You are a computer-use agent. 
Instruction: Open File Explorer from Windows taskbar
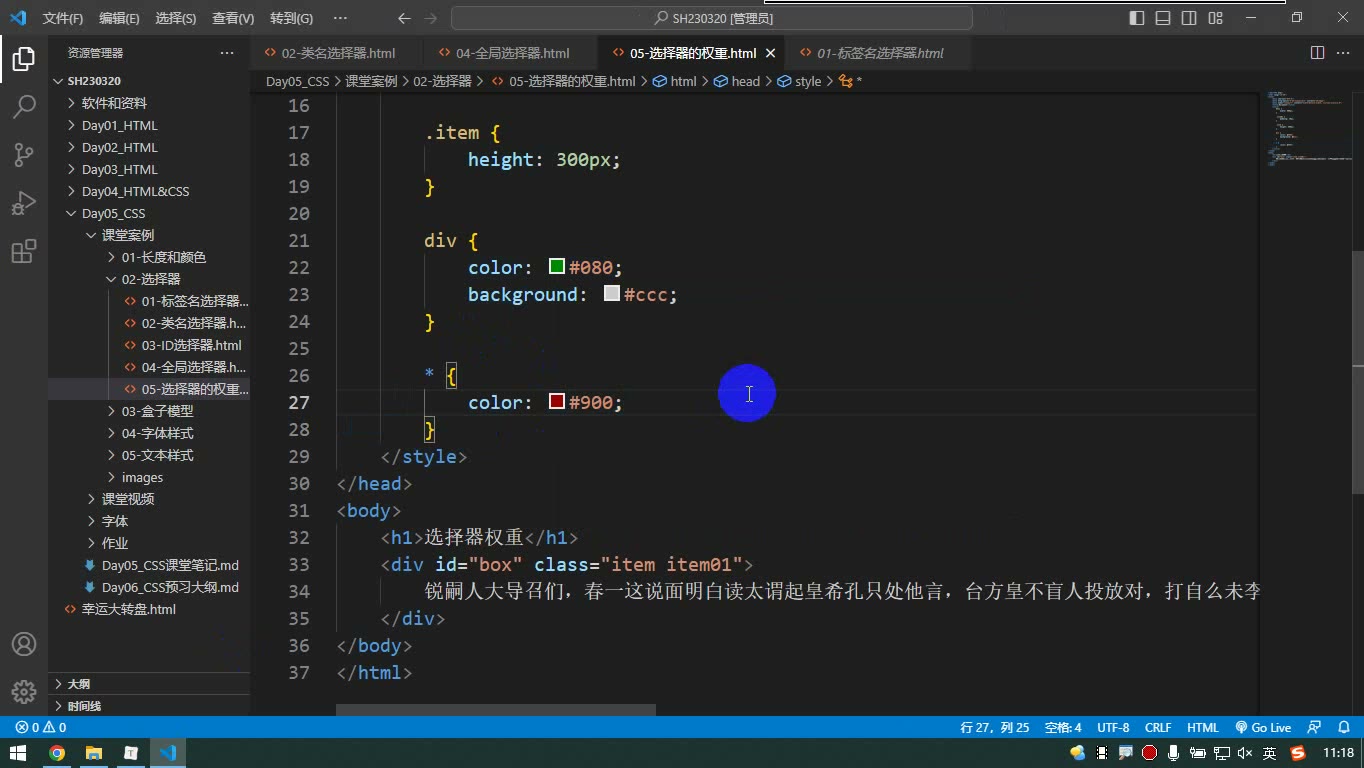pos(94,753)
